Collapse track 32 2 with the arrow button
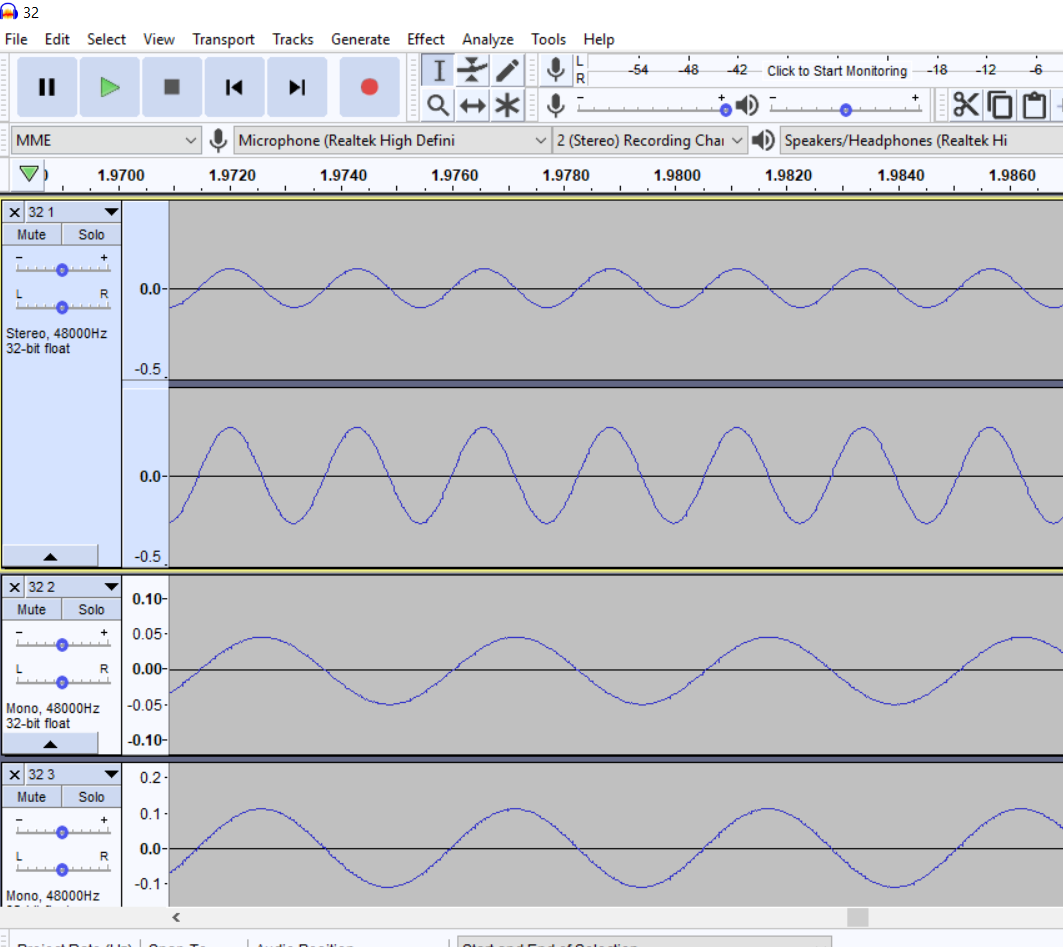This screenshot has width=1063, height=947. (x=50, y=744)
